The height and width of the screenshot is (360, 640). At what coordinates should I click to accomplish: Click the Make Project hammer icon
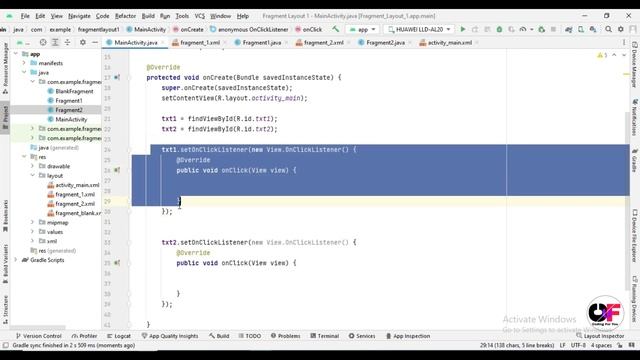336,29
